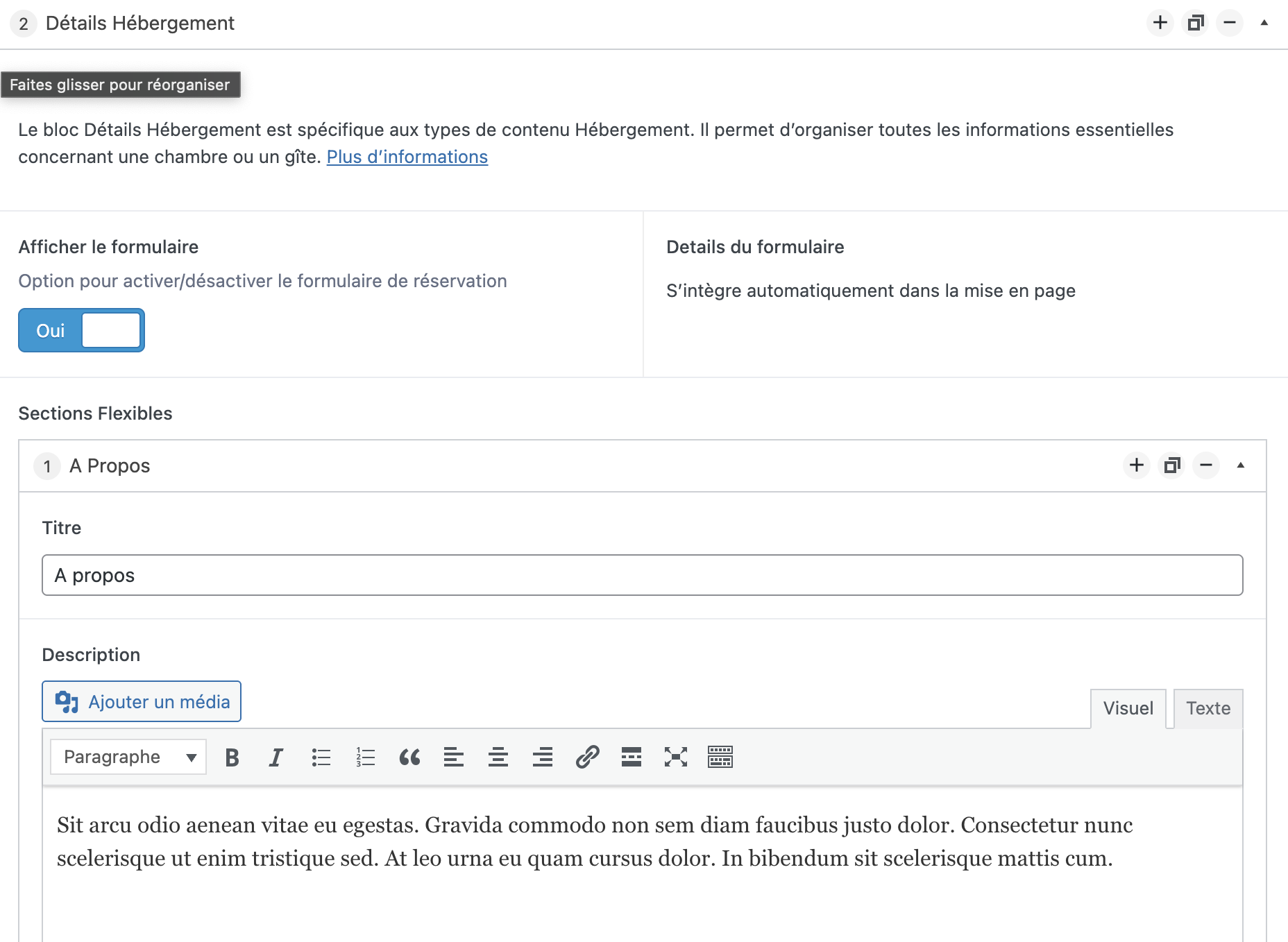
Task: Apply italic formatting in the editor
Action: coord(276,757)
